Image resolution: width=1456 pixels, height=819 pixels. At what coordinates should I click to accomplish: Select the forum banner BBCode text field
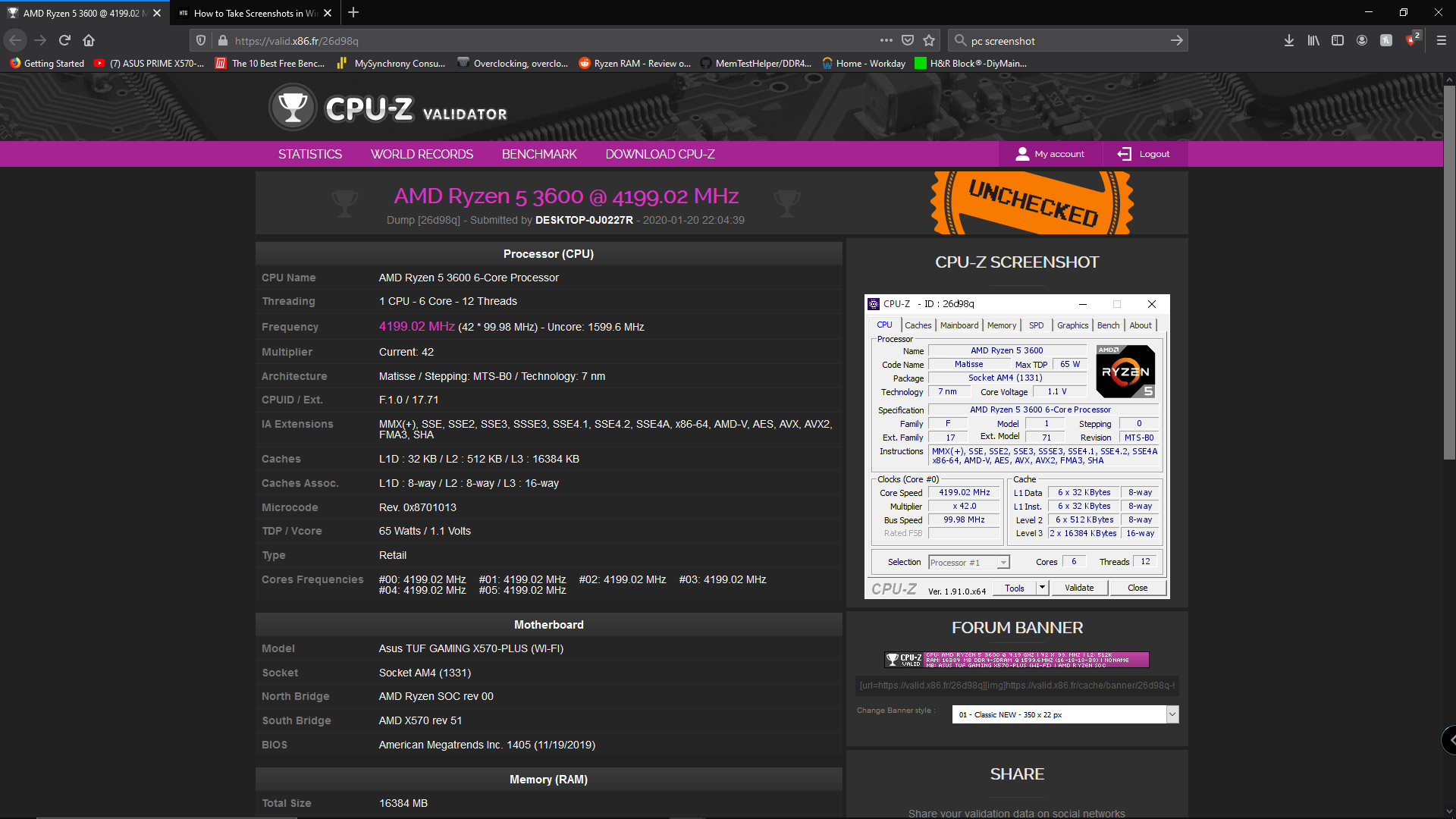coord(1017,686)
